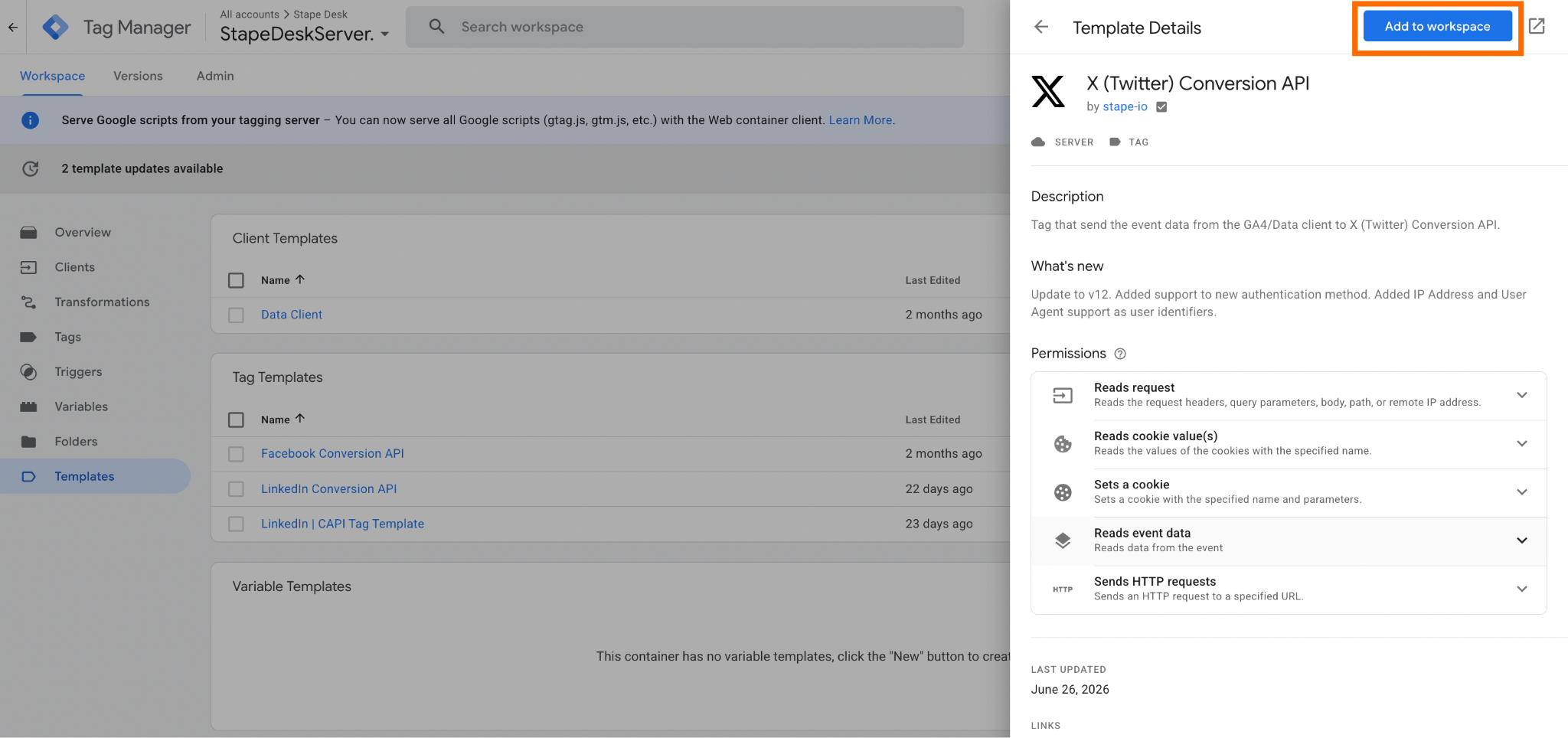Tick the select-all checkbox in Tag Templates
Screen dimensions: 1568x738
point(236,420)
